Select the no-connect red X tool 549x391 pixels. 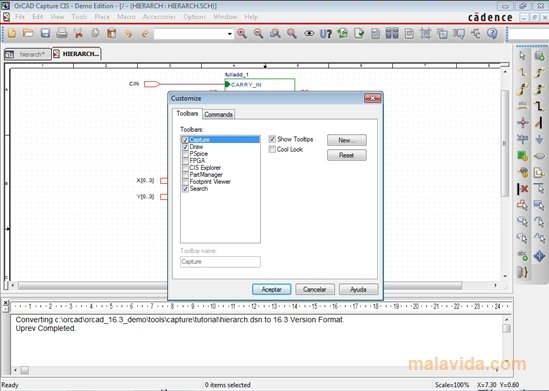(x=523, y=189)
